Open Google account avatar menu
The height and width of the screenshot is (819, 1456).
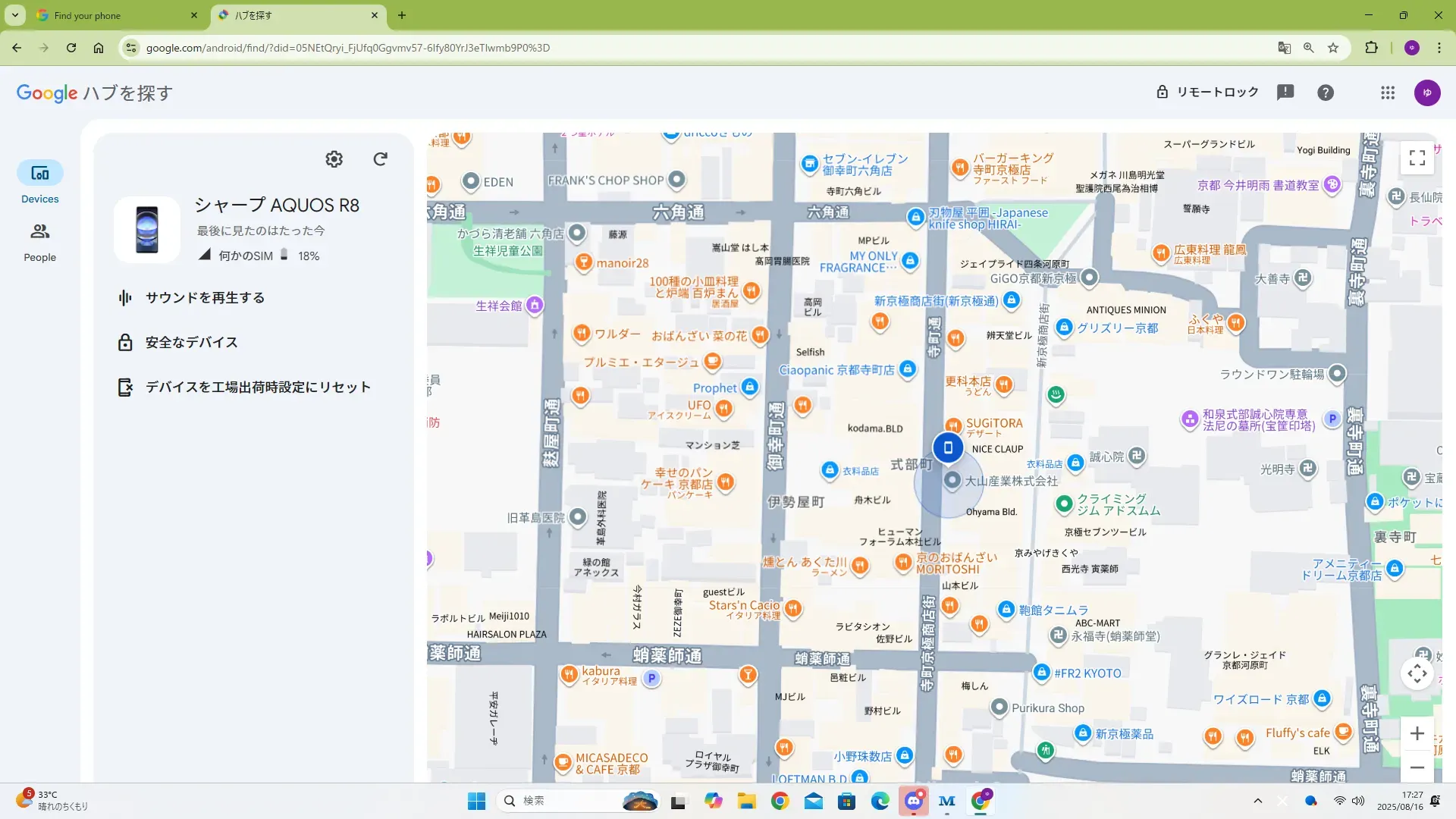1426,93
